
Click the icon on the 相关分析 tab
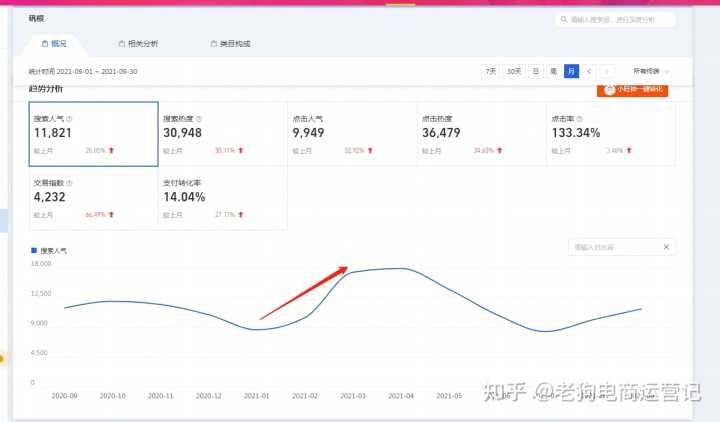click(x=122, y=44)
